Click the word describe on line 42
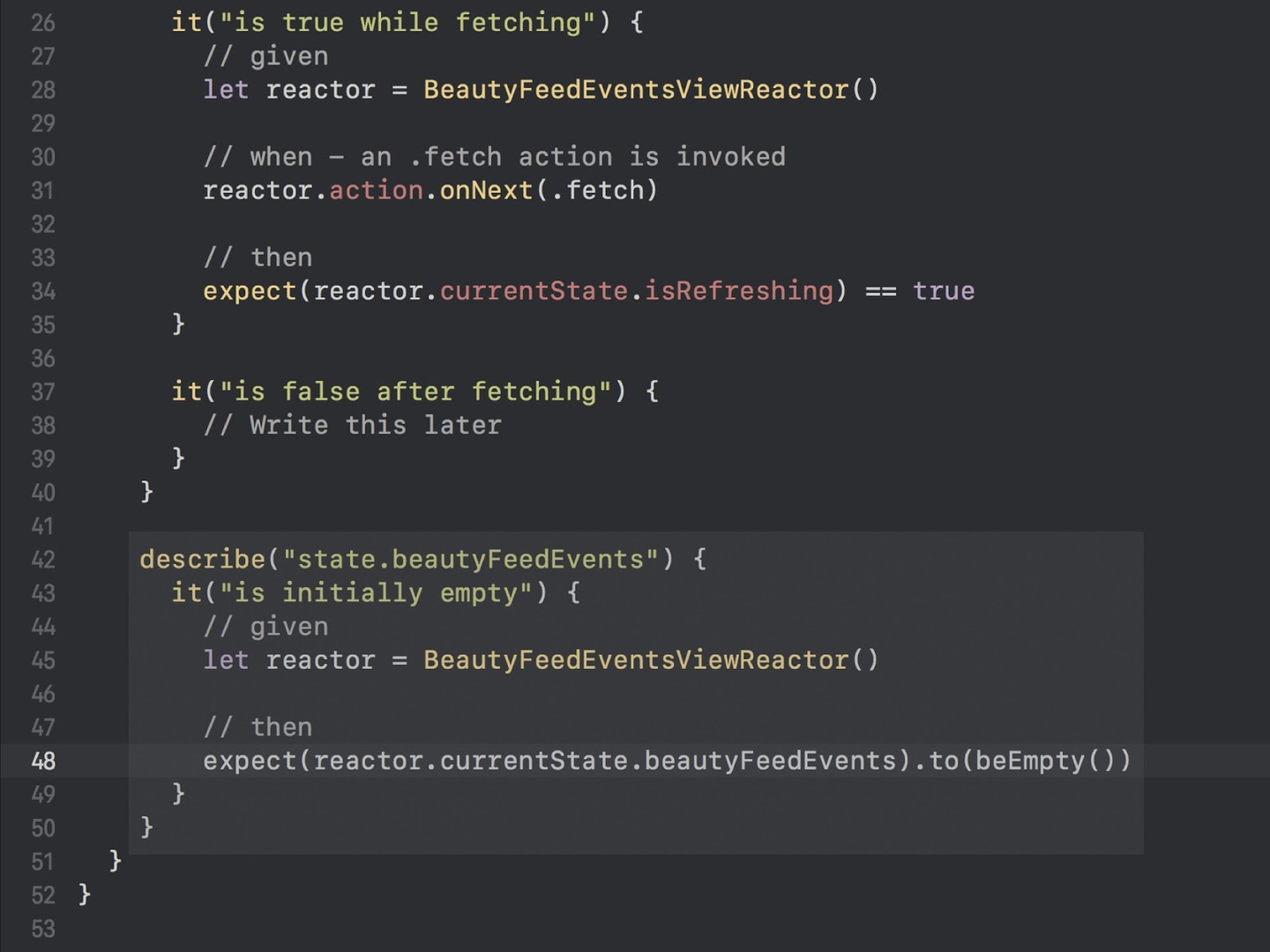Viewport: 1270px width, 952px height. pyautogui.click(x=202, y=560)
